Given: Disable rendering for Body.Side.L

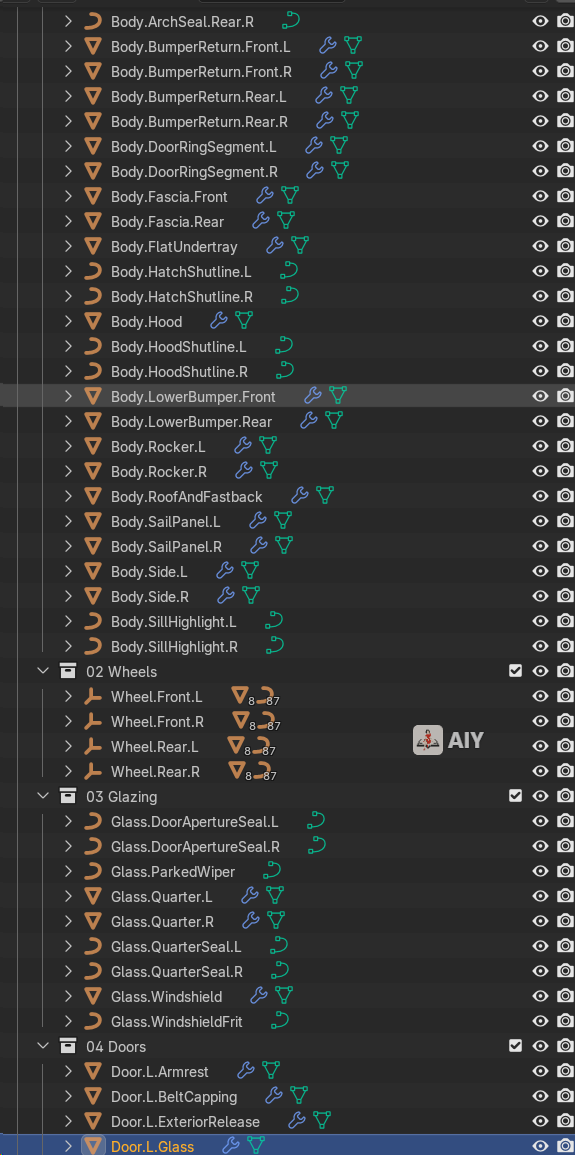Looking at the screenshot, I should [x=565, y=571].
